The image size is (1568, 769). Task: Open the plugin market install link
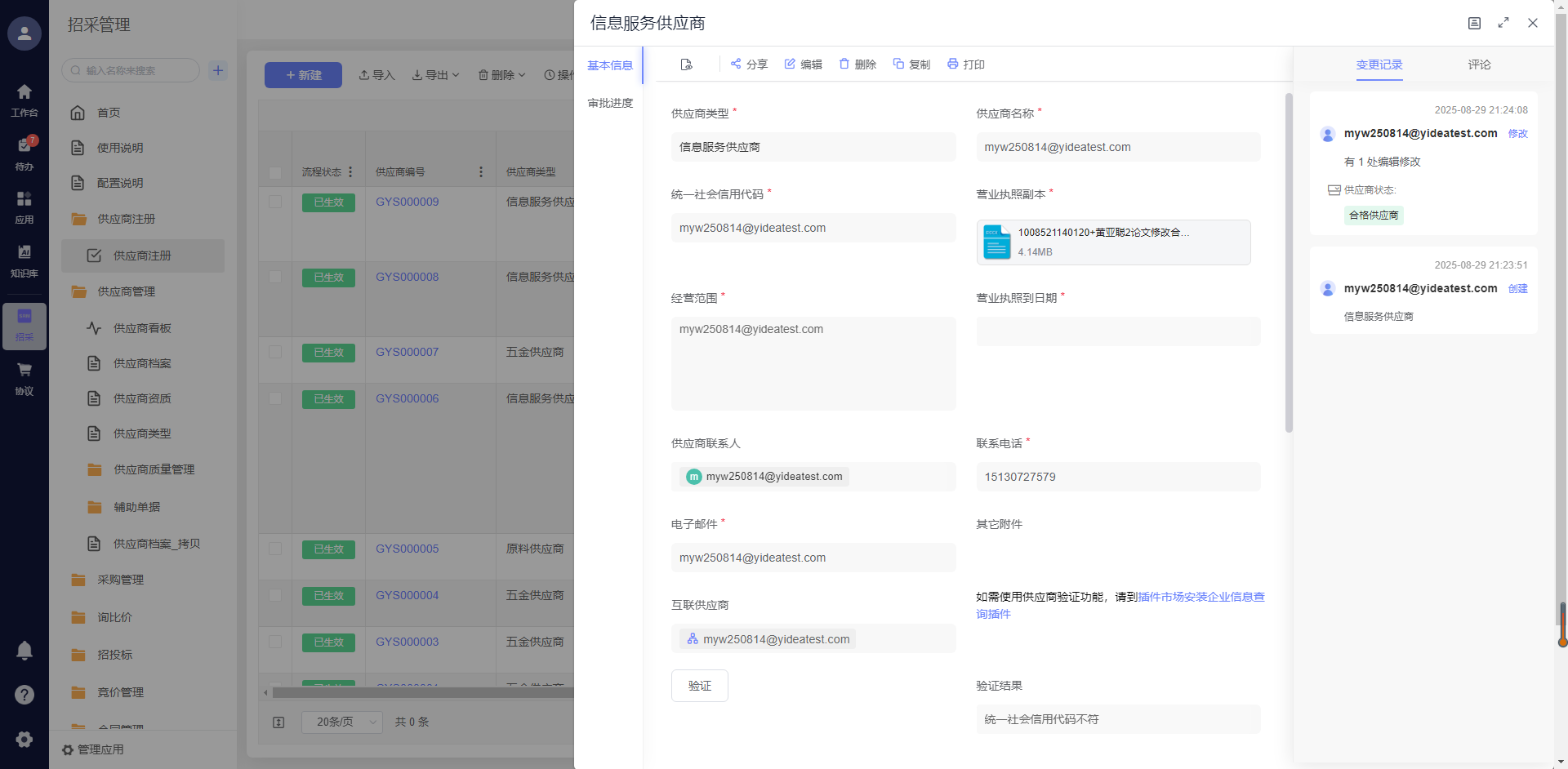point(1200,597)
